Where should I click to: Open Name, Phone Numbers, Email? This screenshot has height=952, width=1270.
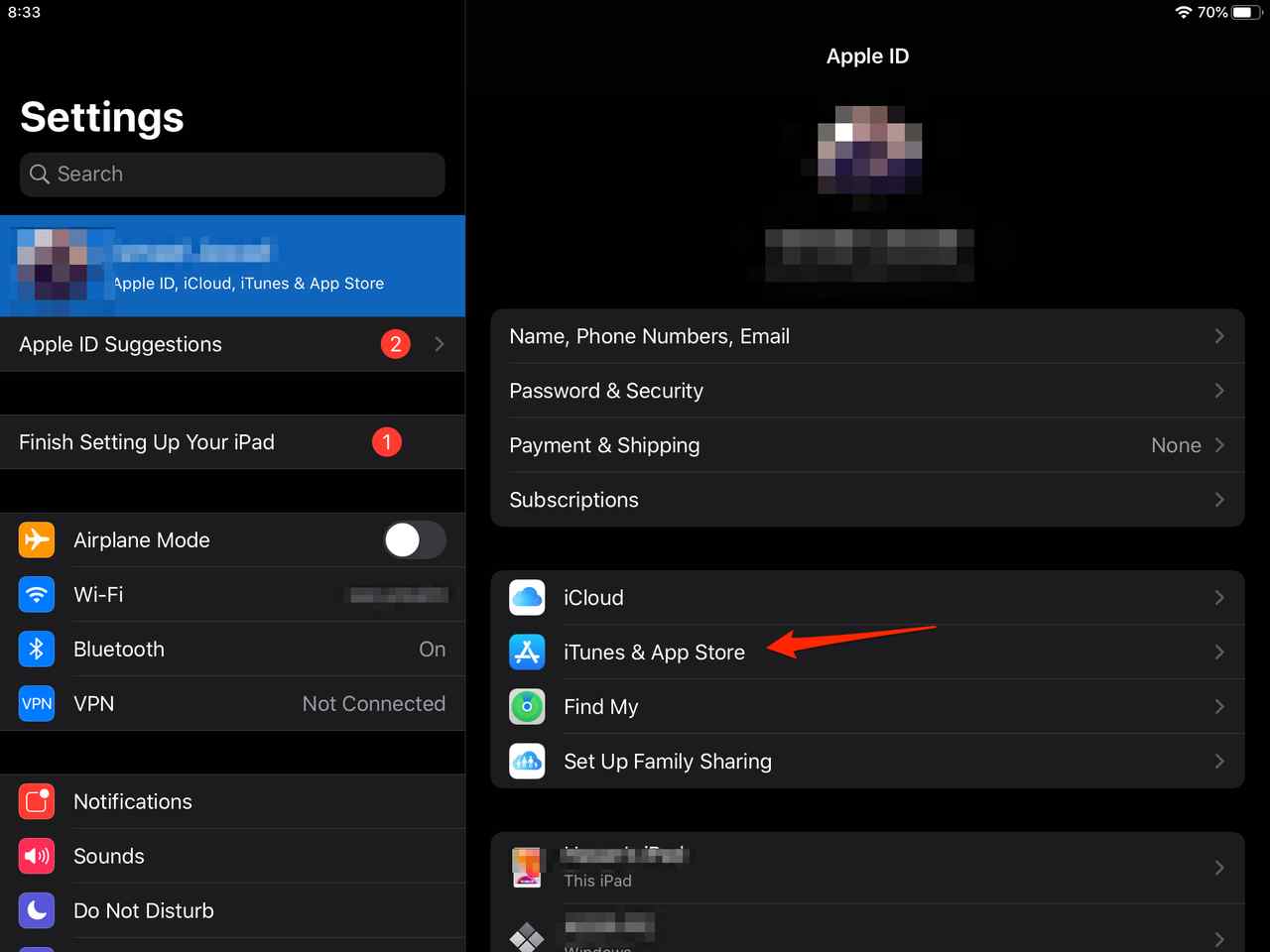point(867,336)
